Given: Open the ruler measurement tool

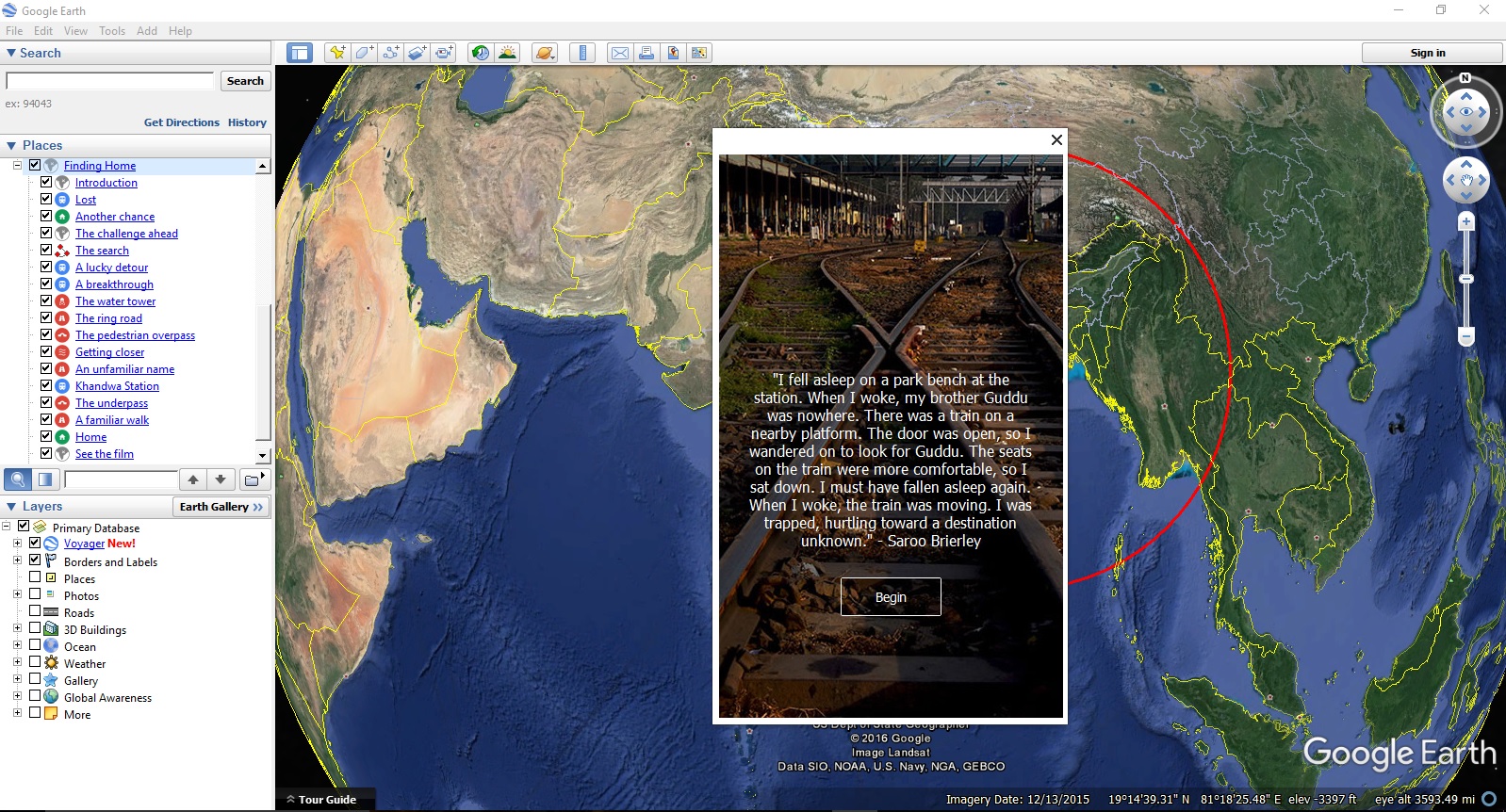Looking at the screenshot, I should pyautogui.click(x=582, y=53).
